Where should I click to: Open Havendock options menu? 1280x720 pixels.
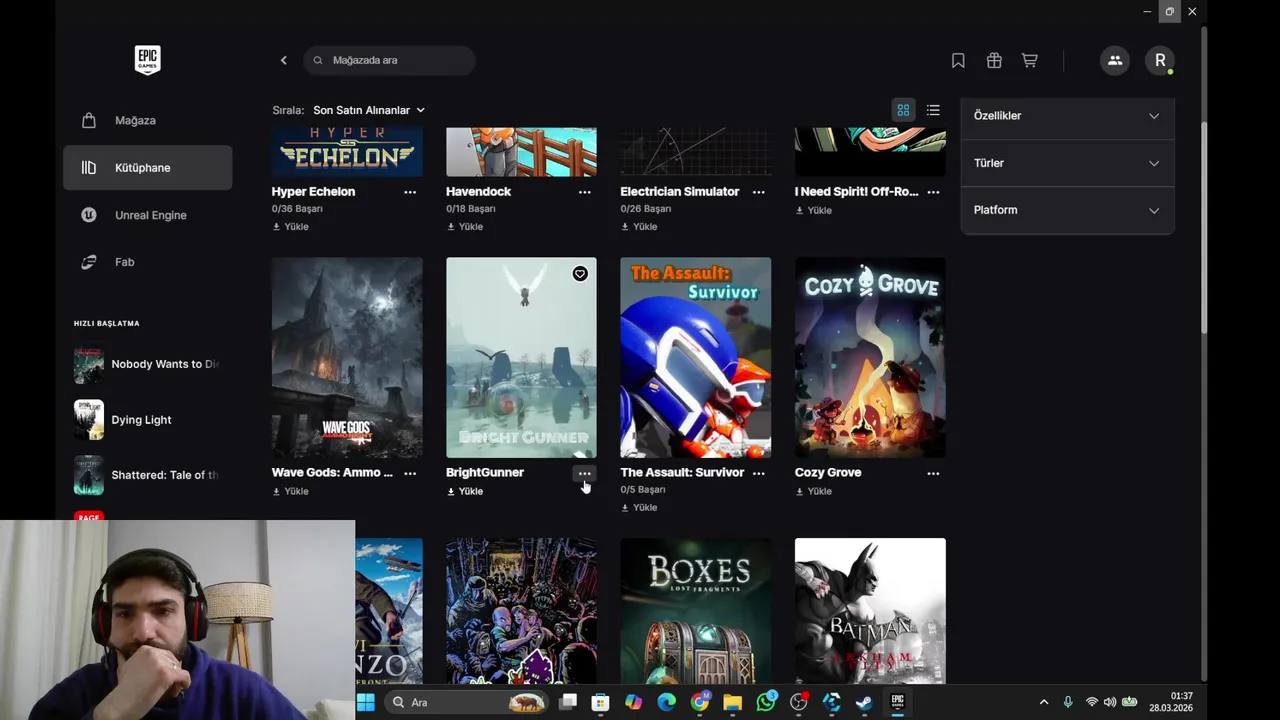[x=584, y=192]
